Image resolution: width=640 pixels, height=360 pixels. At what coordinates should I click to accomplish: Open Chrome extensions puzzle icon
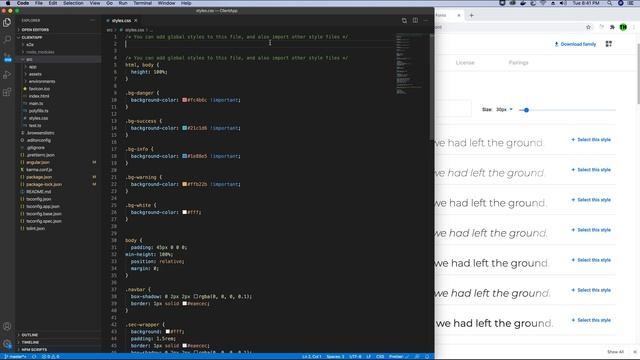[x=612, y=27]
